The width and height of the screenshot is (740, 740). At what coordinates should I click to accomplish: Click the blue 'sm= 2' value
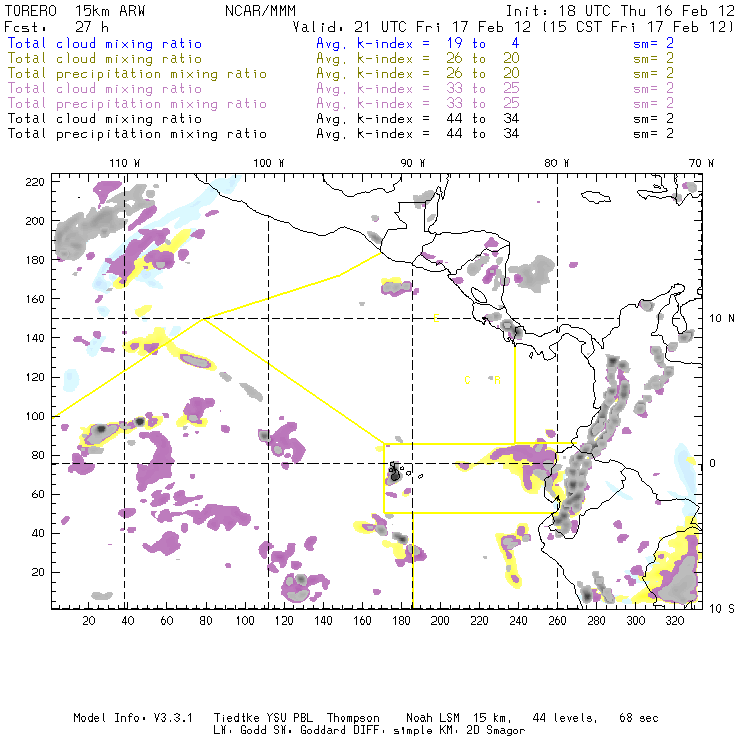[x=653, y=43]
